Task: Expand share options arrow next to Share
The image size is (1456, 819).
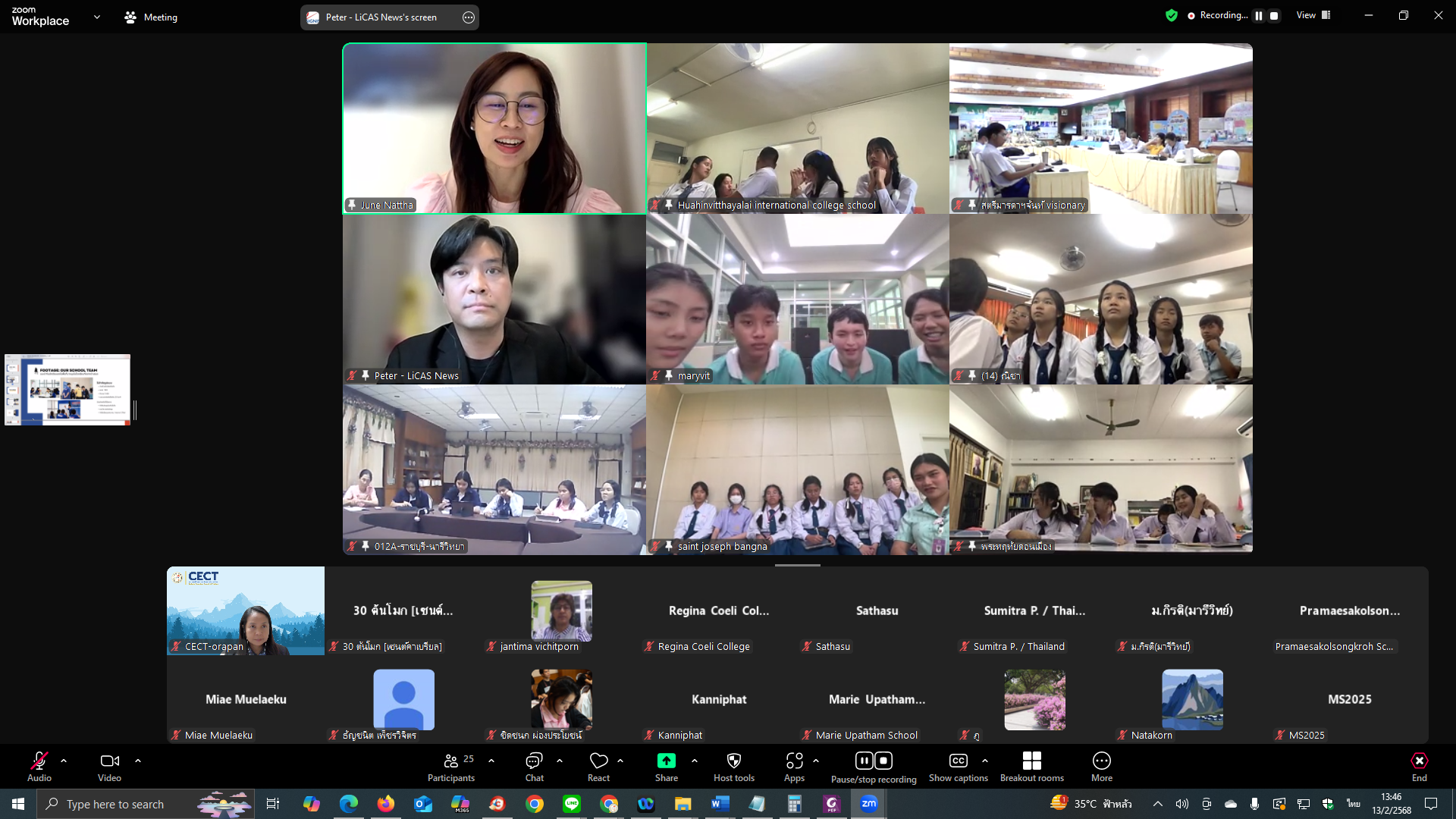Action: coord(695,761)
